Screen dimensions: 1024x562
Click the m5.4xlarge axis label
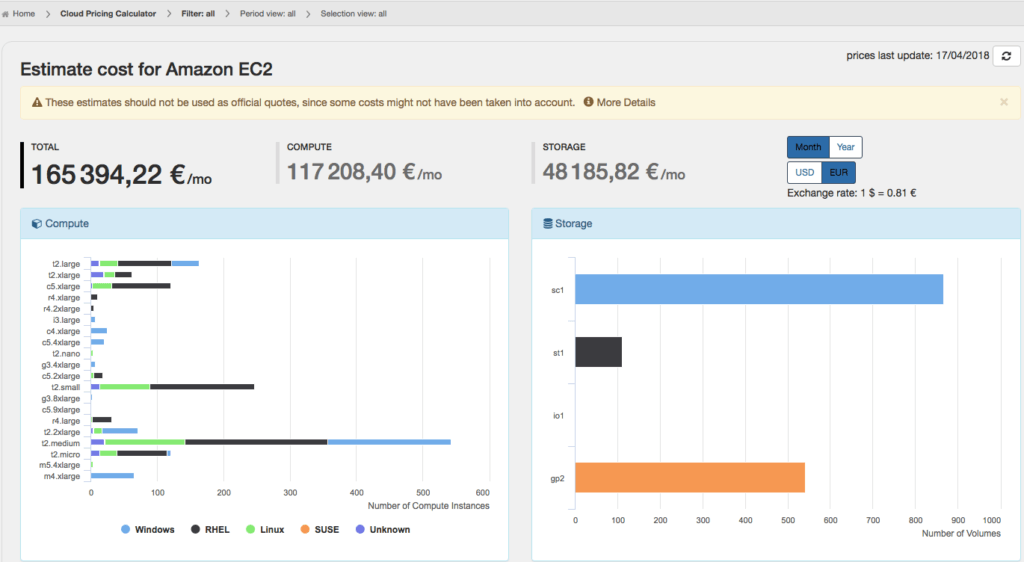[x=59, y=465]
